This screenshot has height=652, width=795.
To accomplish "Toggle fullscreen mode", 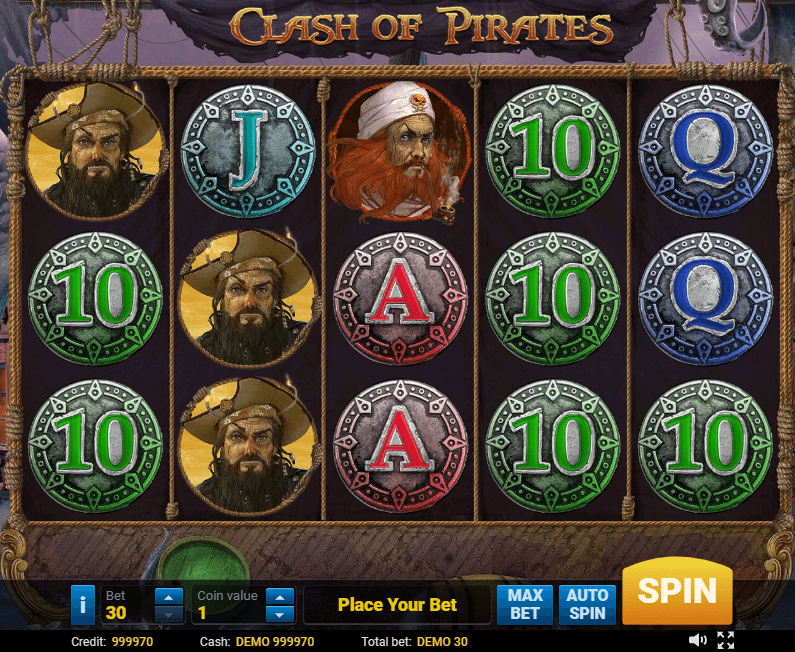I will click(726, 640).
